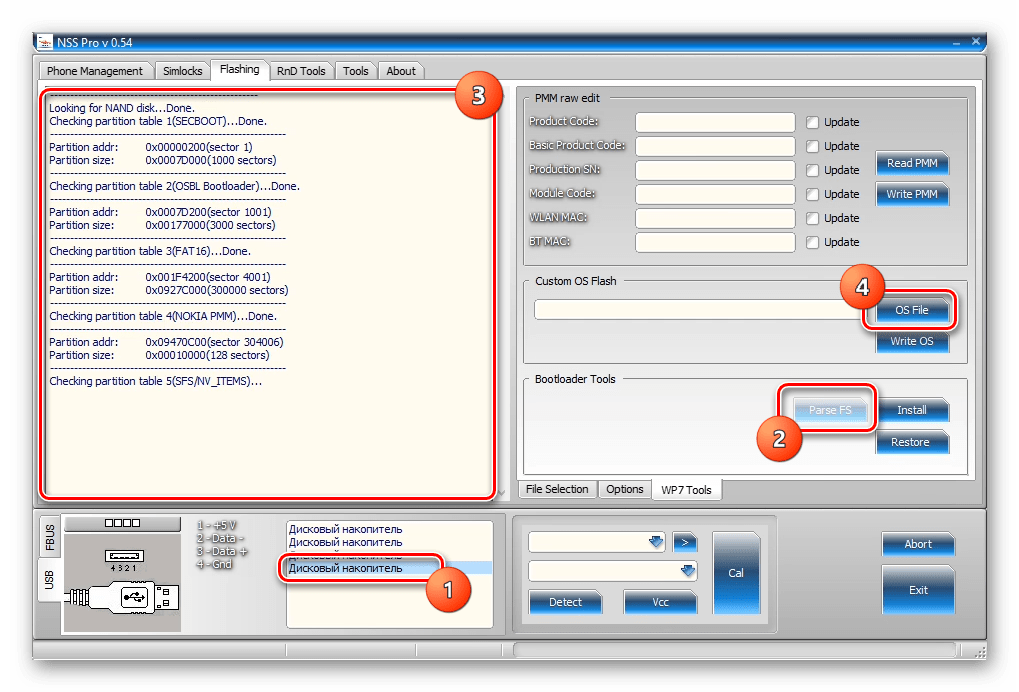Viewport: 1019px width, 692px height.
Task: Select the WP7 Tools tab
Action: [686, 490]
